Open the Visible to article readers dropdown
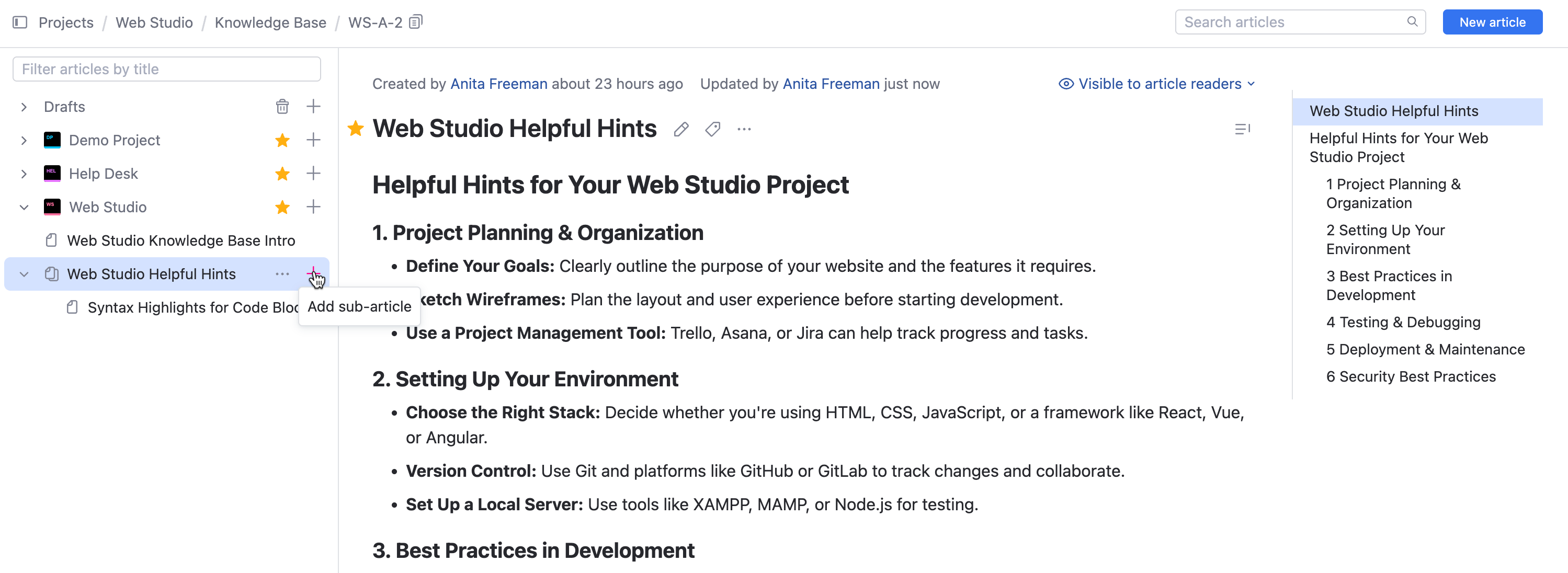The image size is (1568, 573). pyautogui.click(x=1156, y=84)
